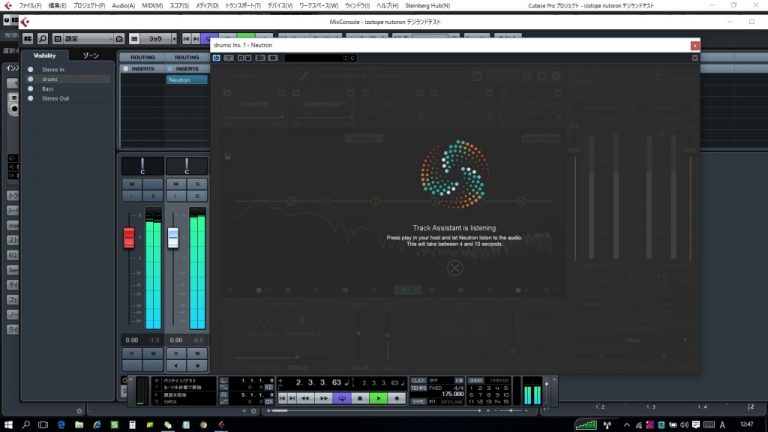768x432 pixels.
Task: Go to previous marker in transport
Action: pos(282,399)
